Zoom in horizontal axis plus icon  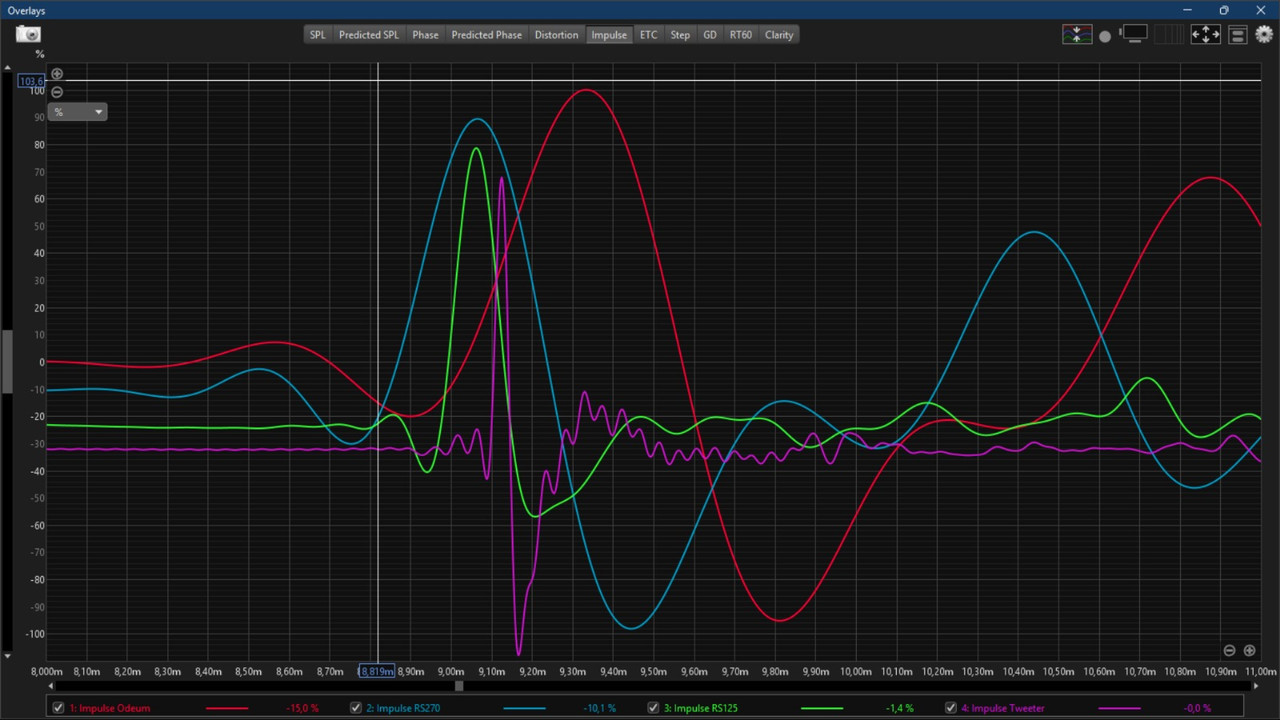click(x=1249, y=650)
